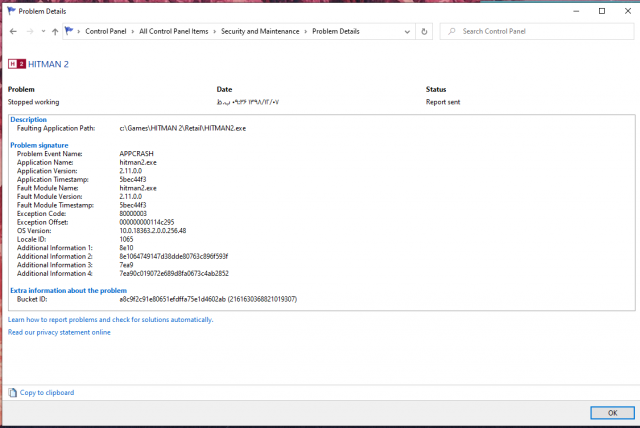640x428 pixels.
Task: Click the Back arrow navigation button
Action: point(12,32)
